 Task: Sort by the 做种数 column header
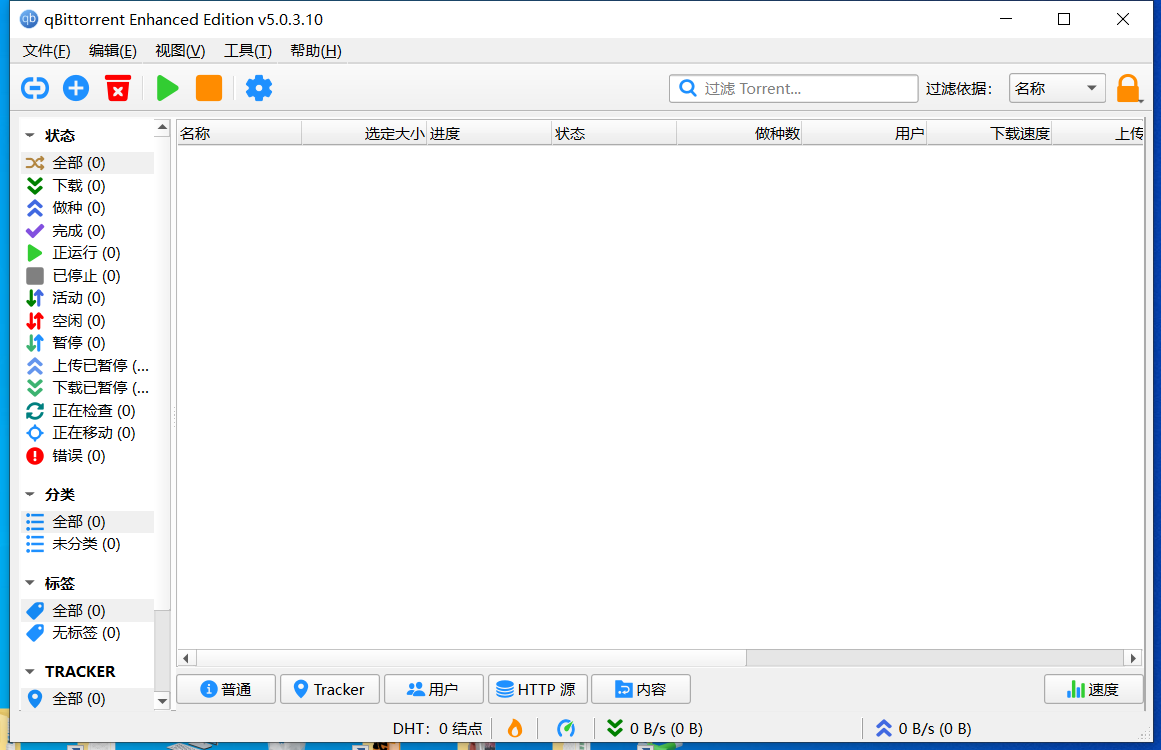(740, 133)
